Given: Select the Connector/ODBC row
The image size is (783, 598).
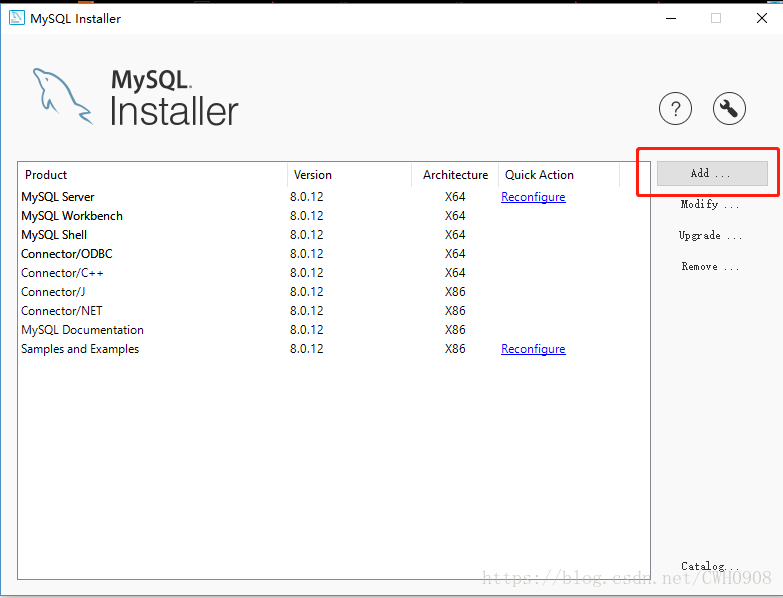Looking at the screenshot, I should pyautogui.click(x=334, y=254).
